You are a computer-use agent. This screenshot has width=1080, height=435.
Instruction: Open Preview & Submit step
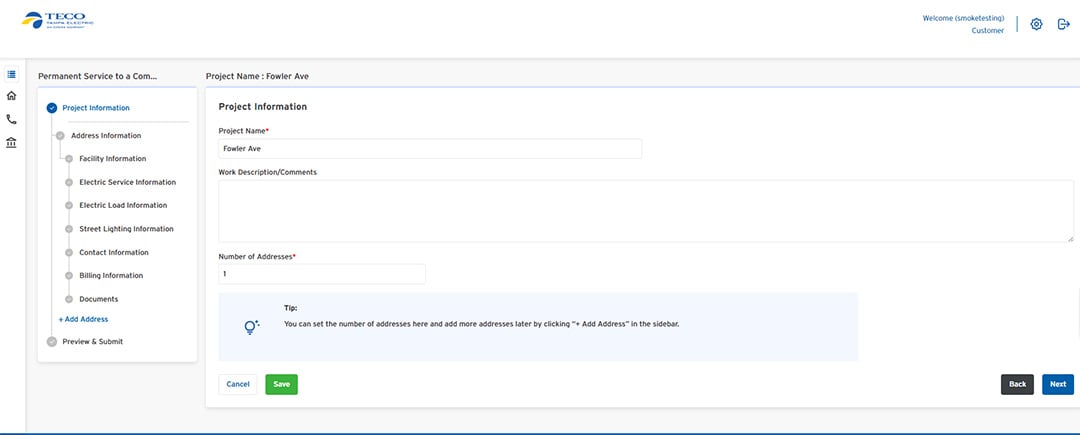pos(92,341)
